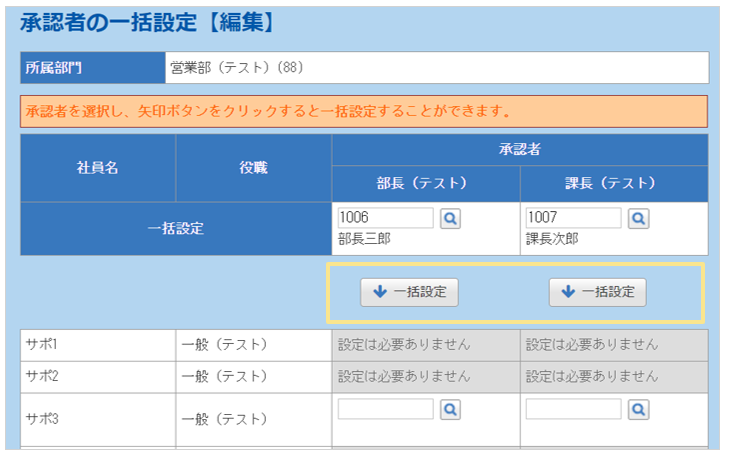
Task: Click the サポ2 employee name cell
Action: pyautogui.click(x=98, y=376)
